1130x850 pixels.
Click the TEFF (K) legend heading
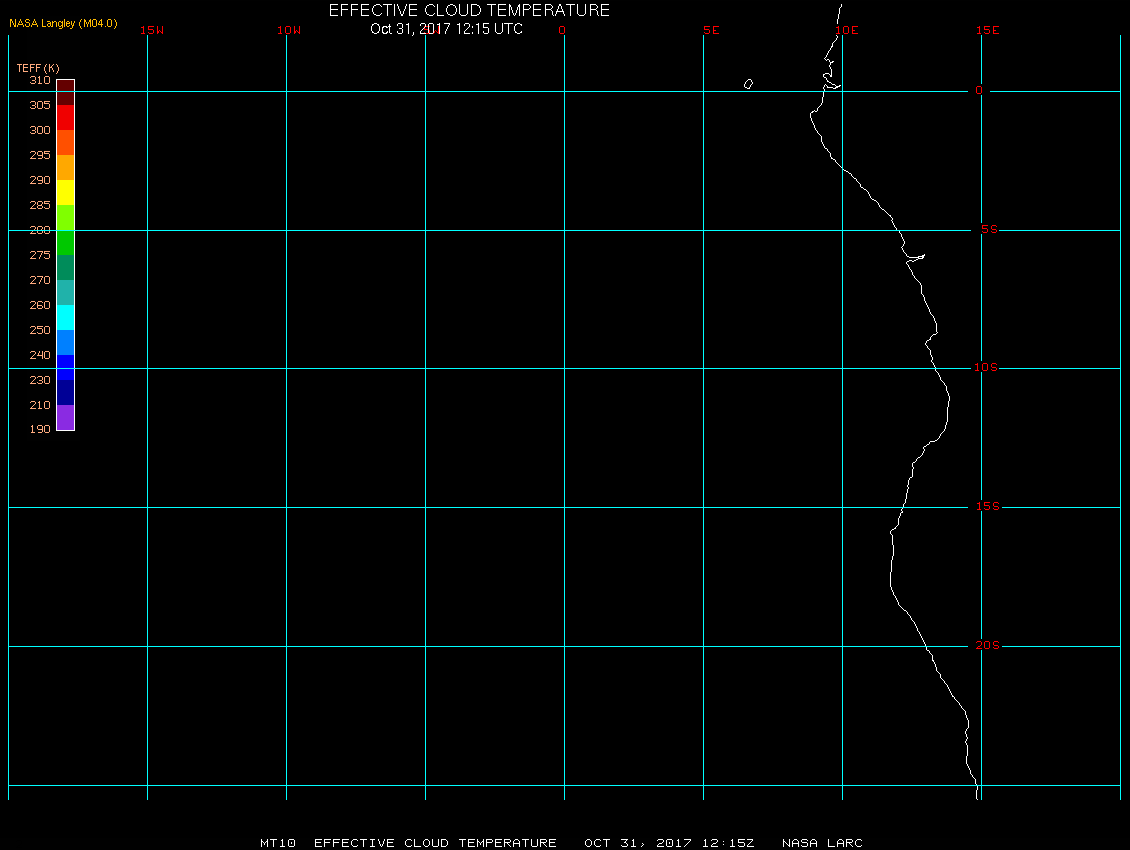pos(38,68)
